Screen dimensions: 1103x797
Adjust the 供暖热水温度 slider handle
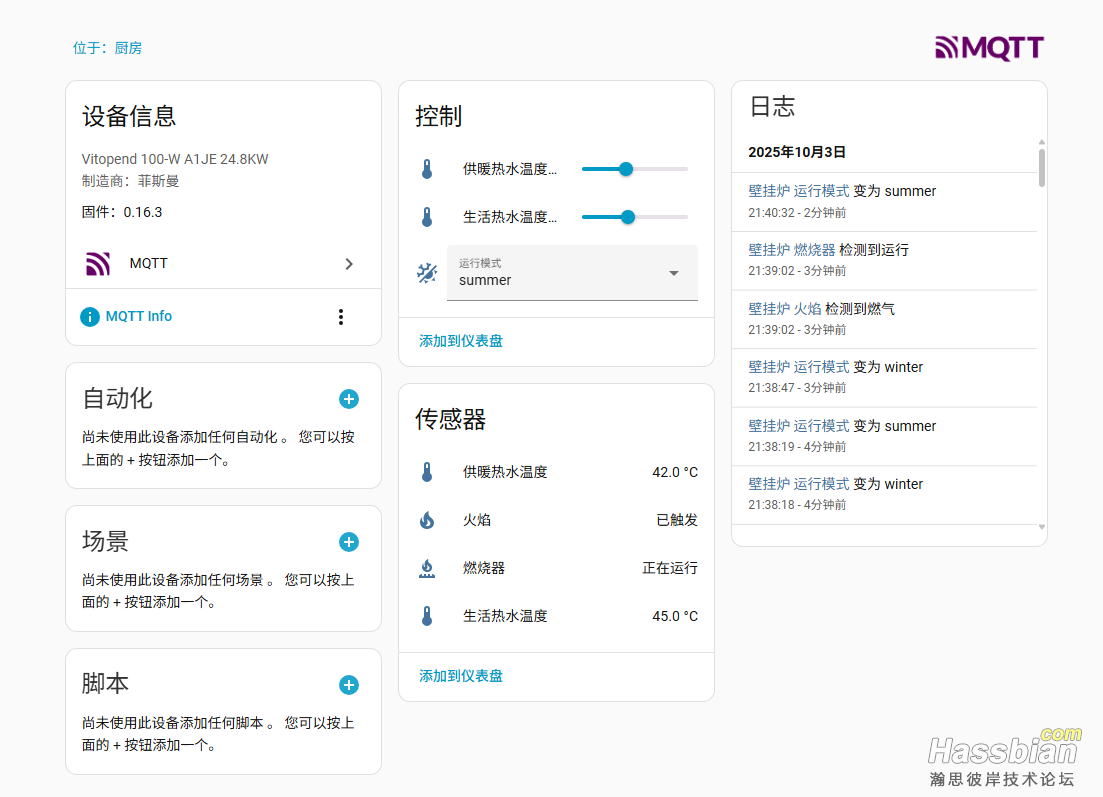626,169
